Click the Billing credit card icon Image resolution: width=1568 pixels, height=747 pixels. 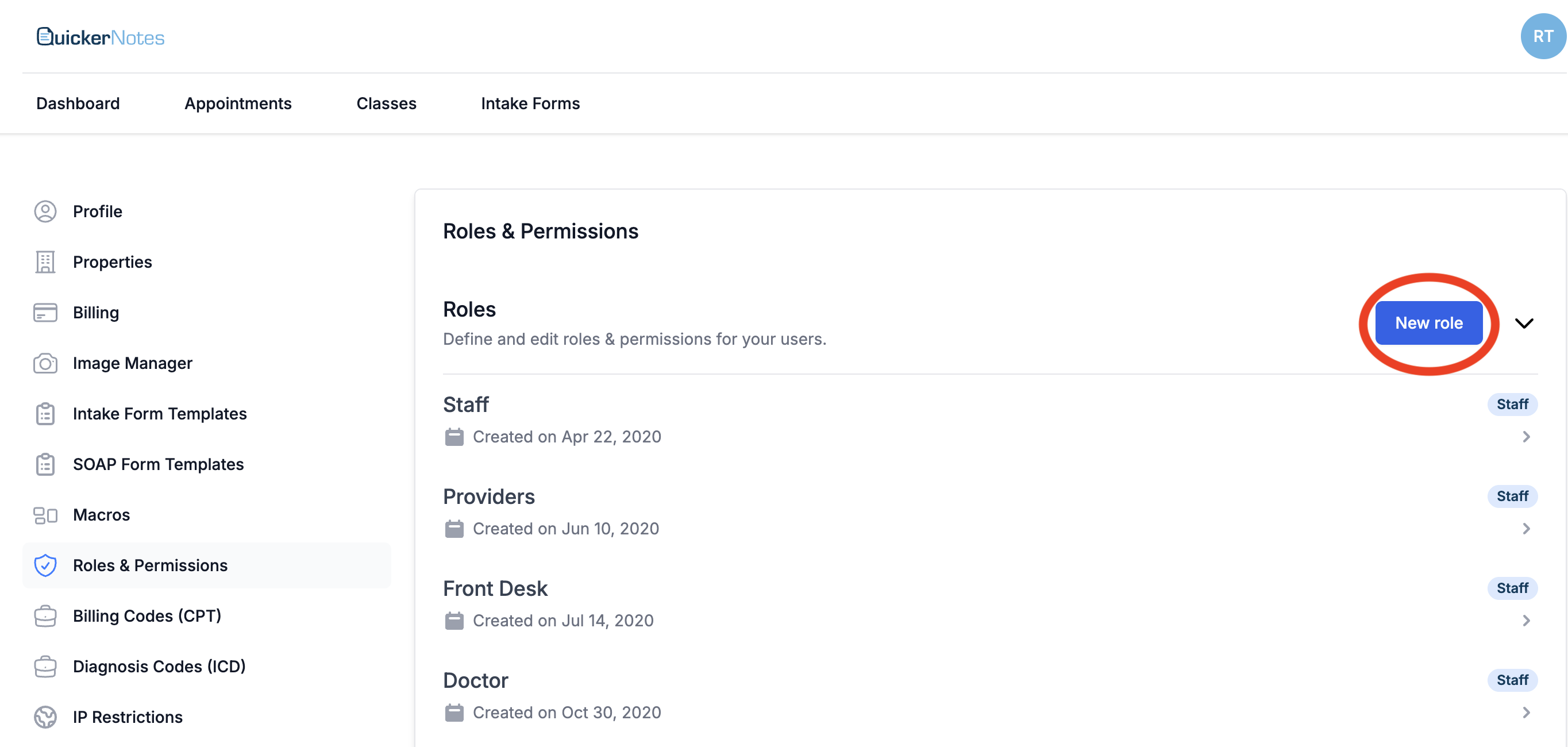[45, 313]
